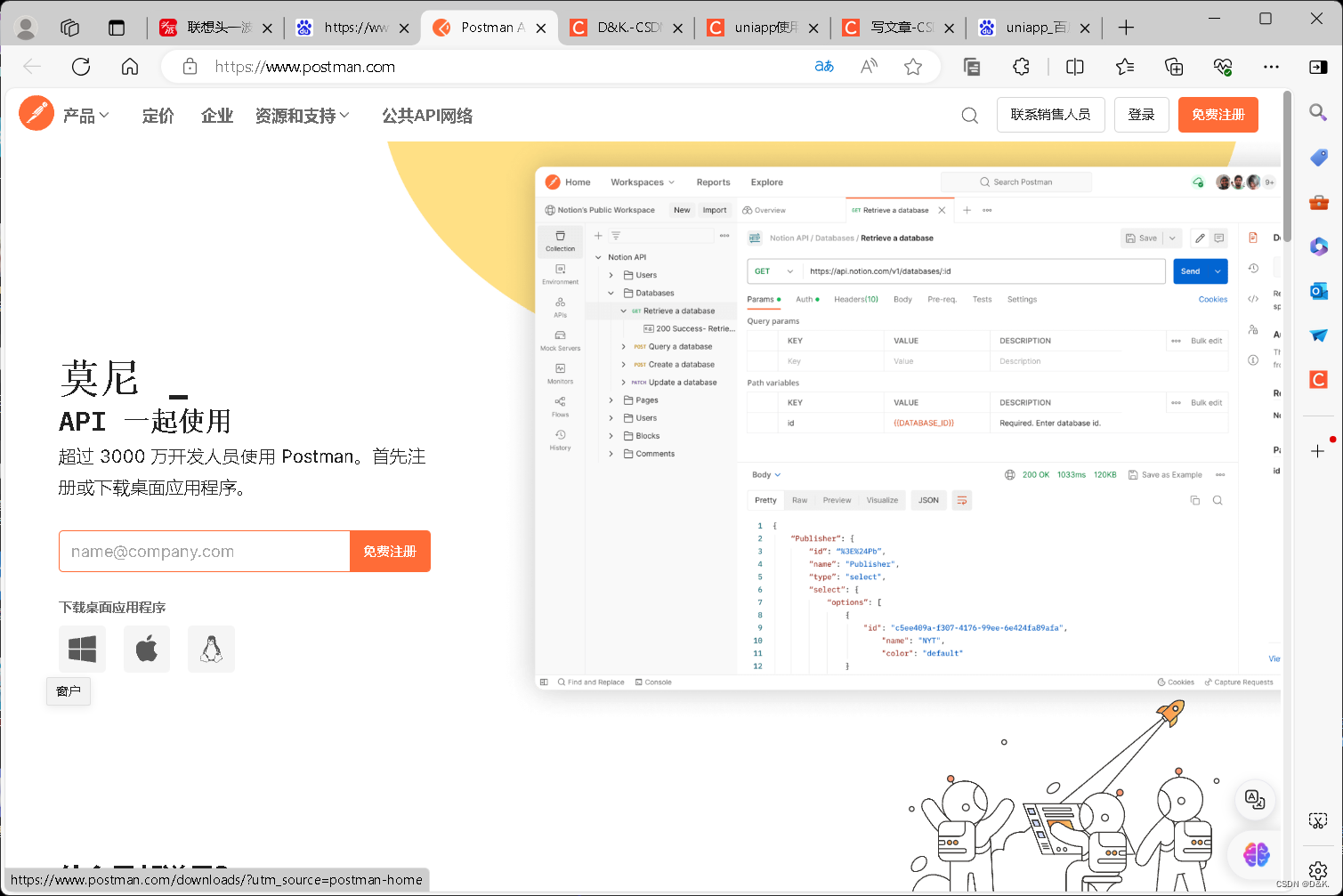Screen dimensions: 1343x896
Task: Click the floating translate widget icon
Action: pos(1255,799)
